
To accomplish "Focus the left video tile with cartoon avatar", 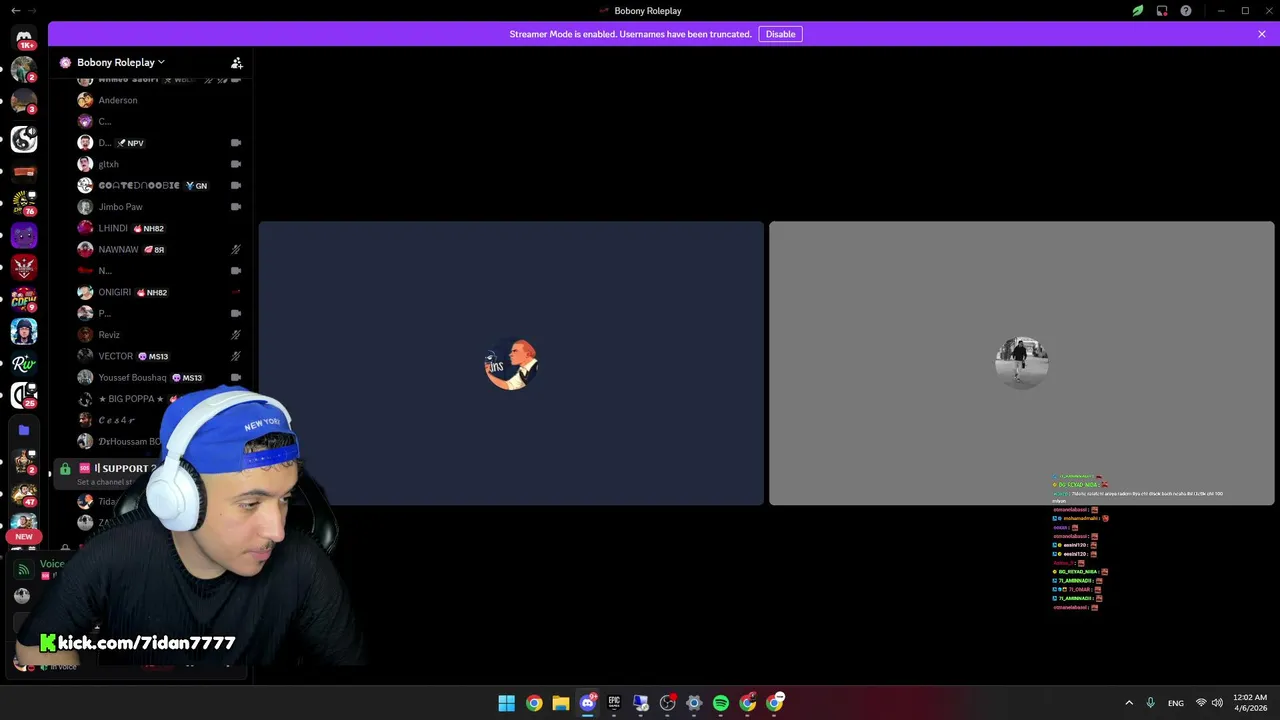I will coord(511,363).
